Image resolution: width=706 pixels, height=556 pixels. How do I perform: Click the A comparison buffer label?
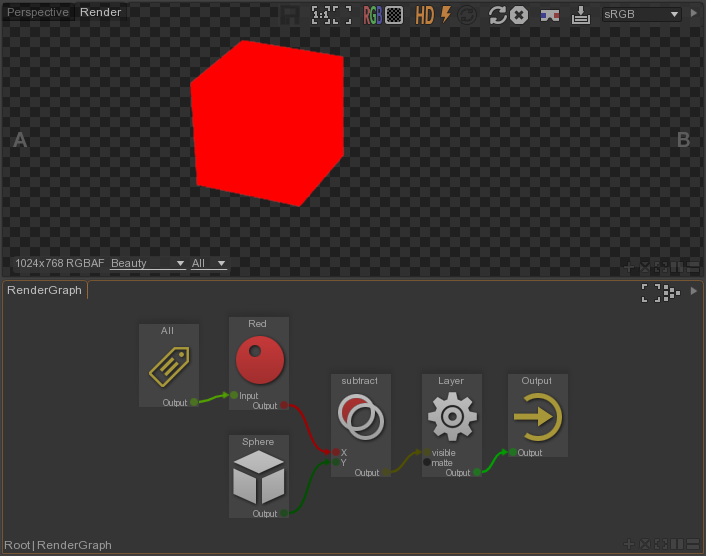click(19, 141)
